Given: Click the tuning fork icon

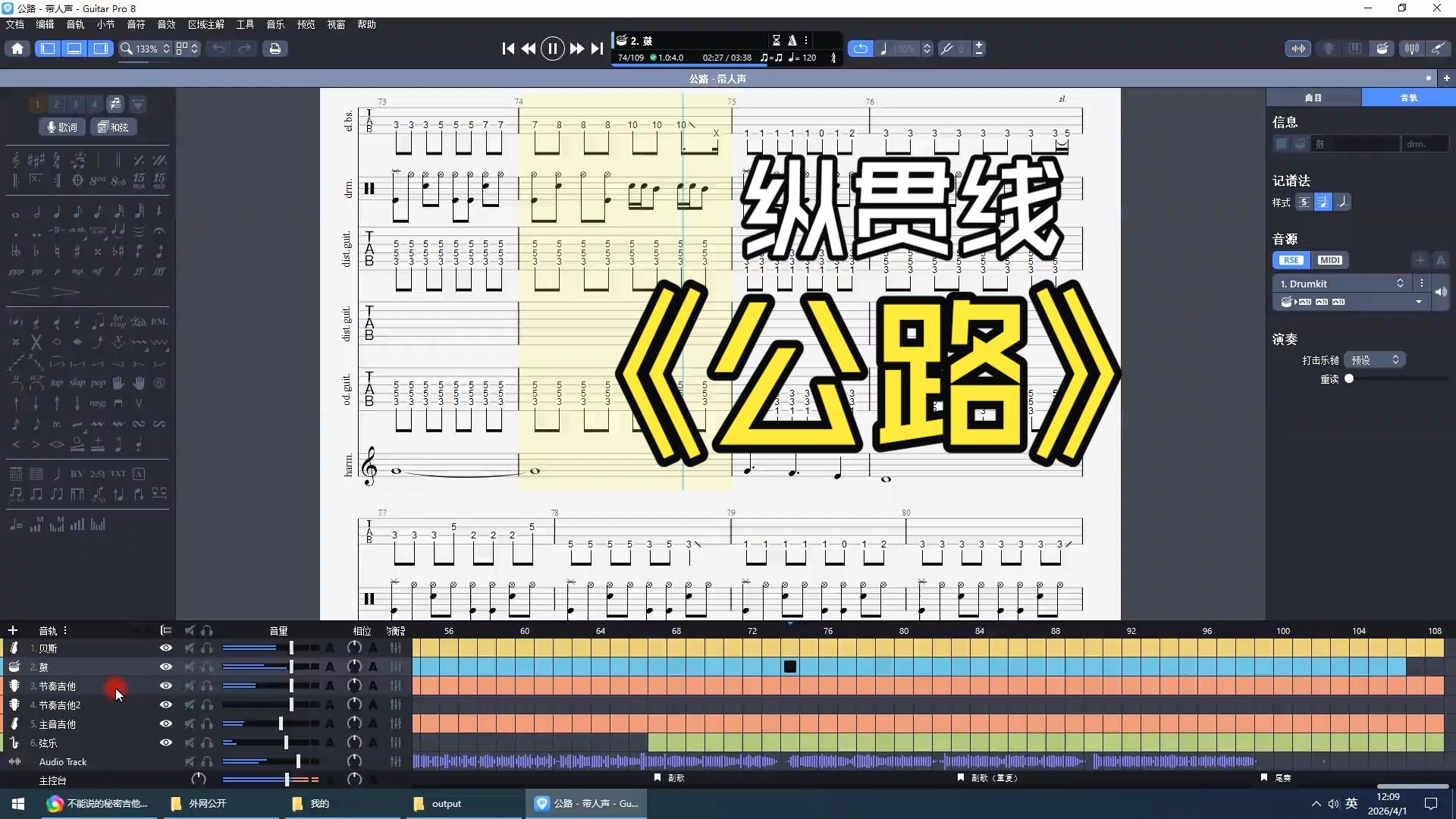Looking at the screenshot, I should 946,49.
